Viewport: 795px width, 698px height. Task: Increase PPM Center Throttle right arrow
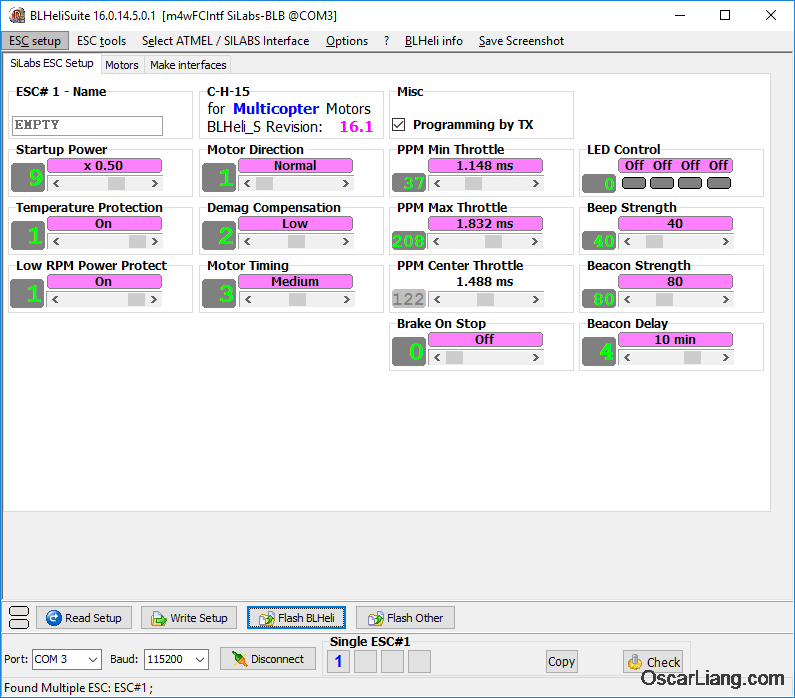coord(535,300)
